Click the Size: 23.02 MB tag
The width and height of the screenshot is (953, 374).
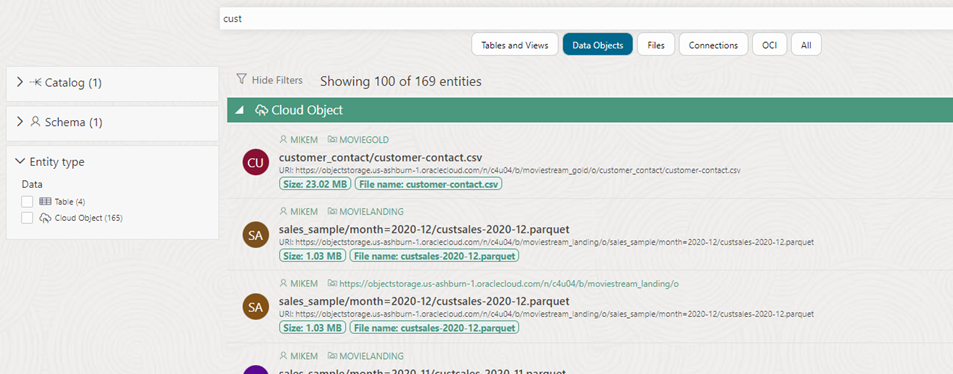click(315, 184)
